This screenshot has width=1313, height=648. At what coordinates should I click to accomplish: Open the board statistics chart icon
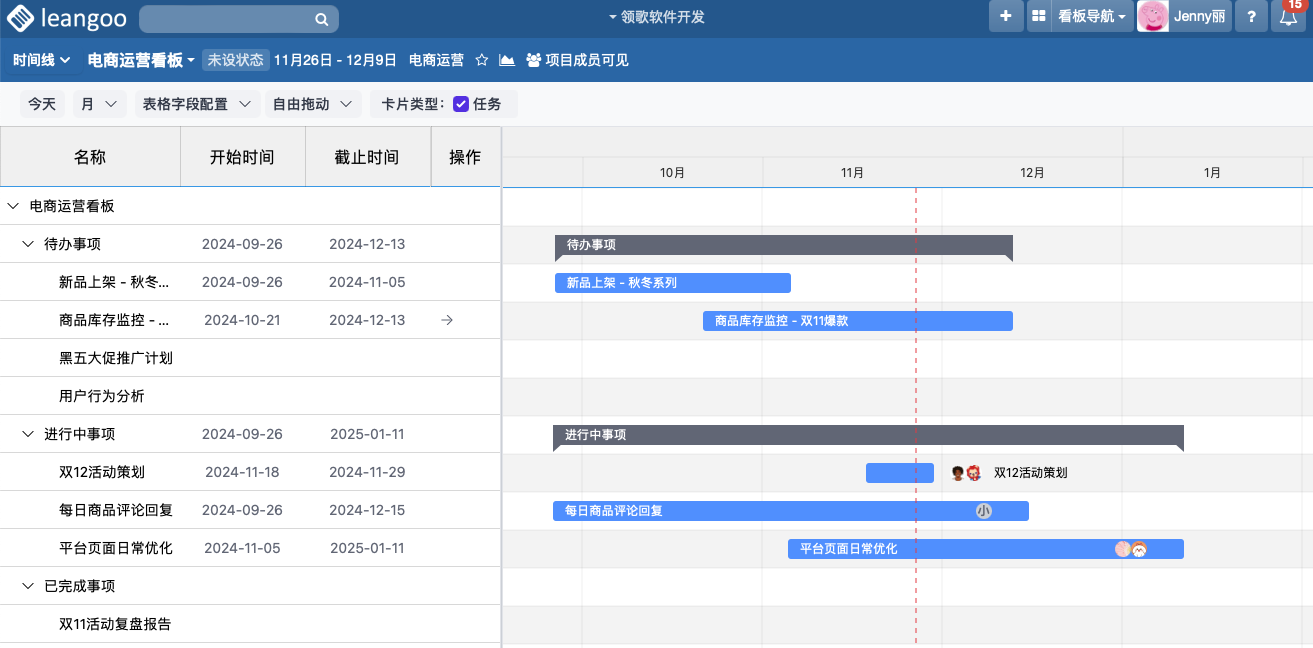coord(507,60)
